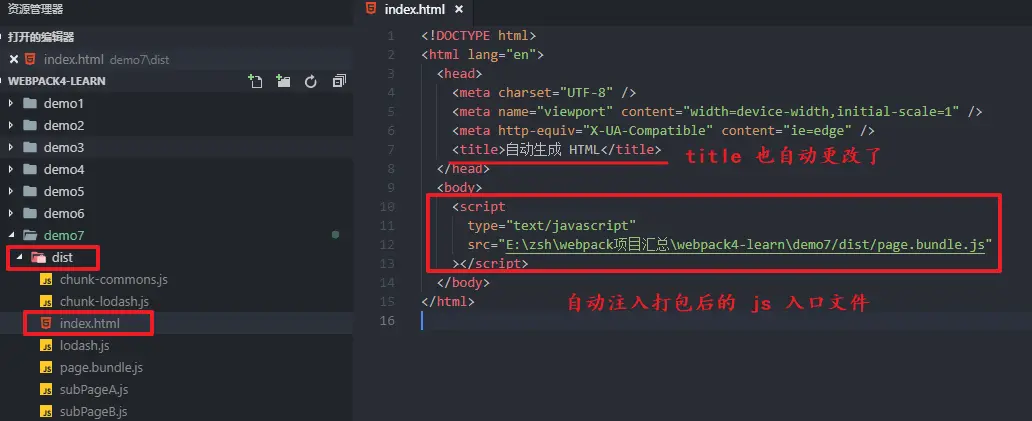Image resolution: width=1032 pixels, height=421 pixels.
Task: Click the New File icon in WEBPACK4-LEARN header
Action: pyautogui.click(x=255, y=81)
